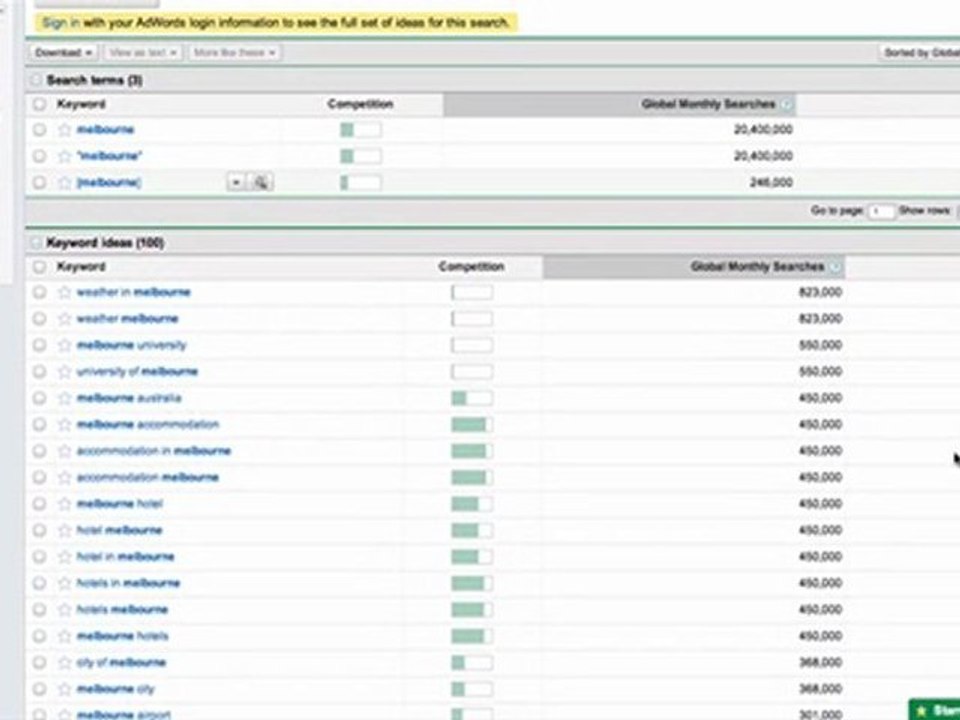Open the 'Sorted by' dropdown

coord(920,53)
